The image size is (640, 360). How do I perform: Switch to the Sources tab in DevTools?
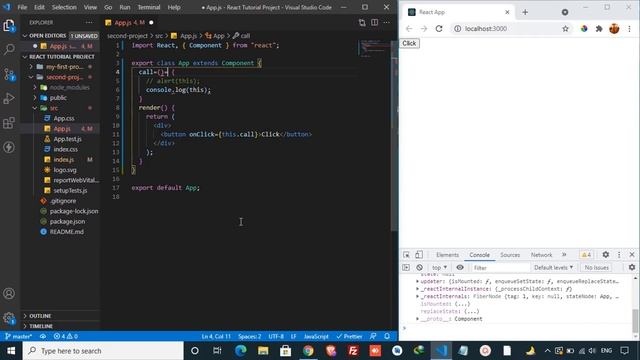coord(510,255)
